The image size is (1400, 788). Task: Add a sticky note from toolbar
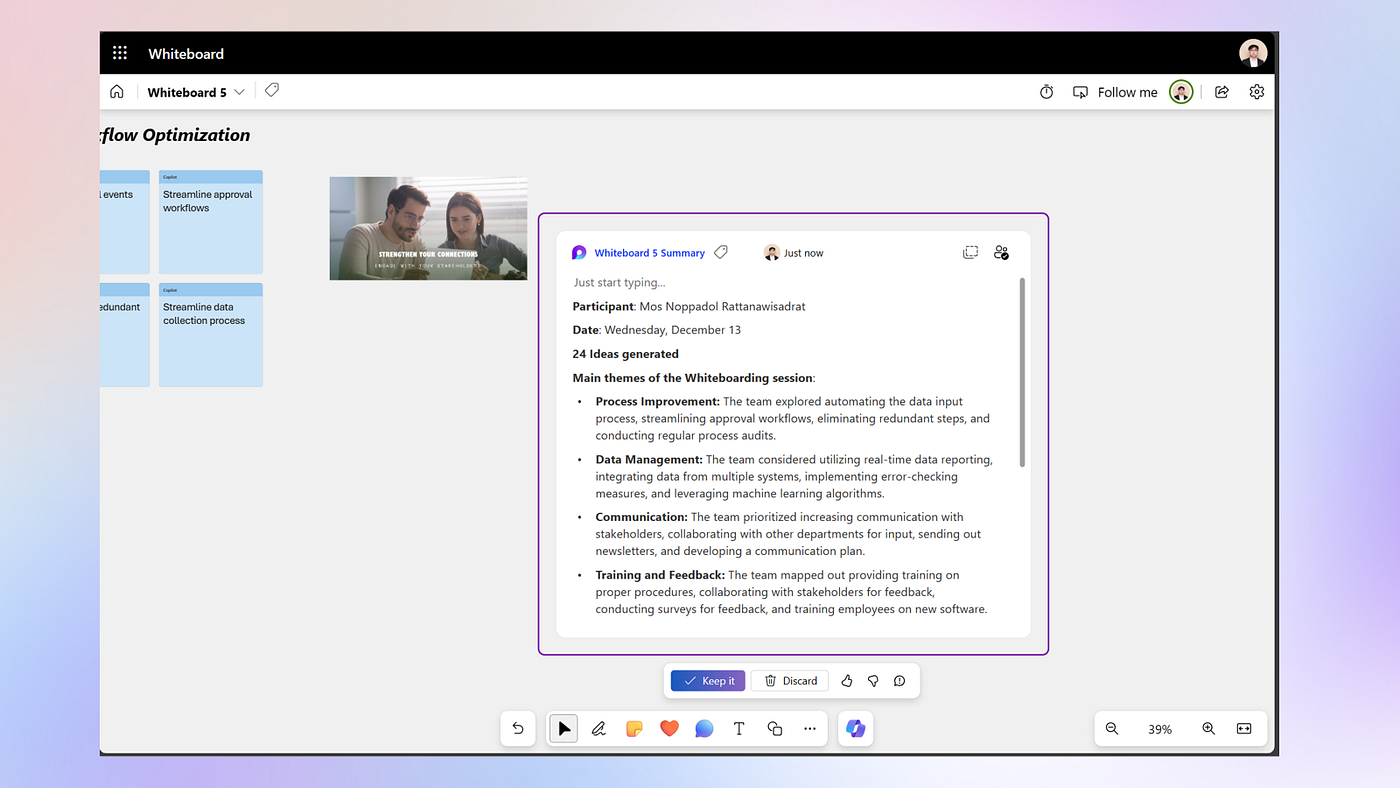pos(634,729)
